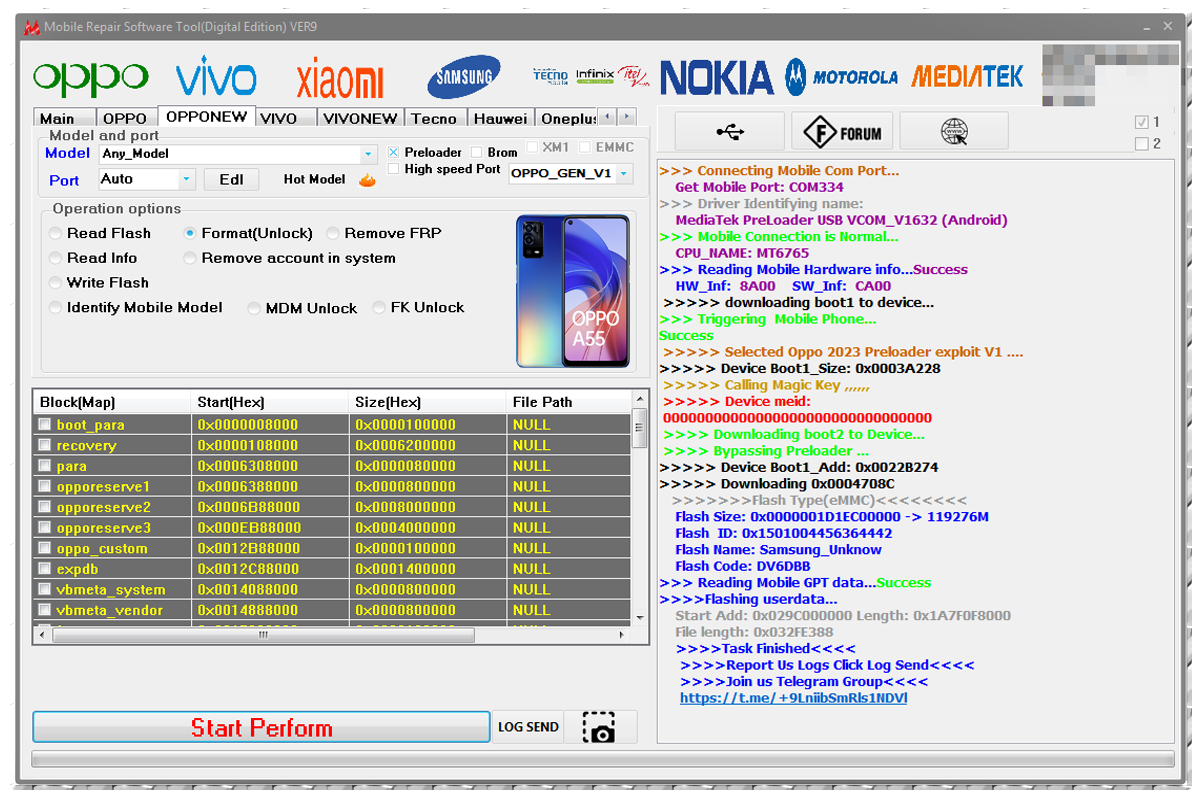Open the Forum icon button

pos(843,131)
